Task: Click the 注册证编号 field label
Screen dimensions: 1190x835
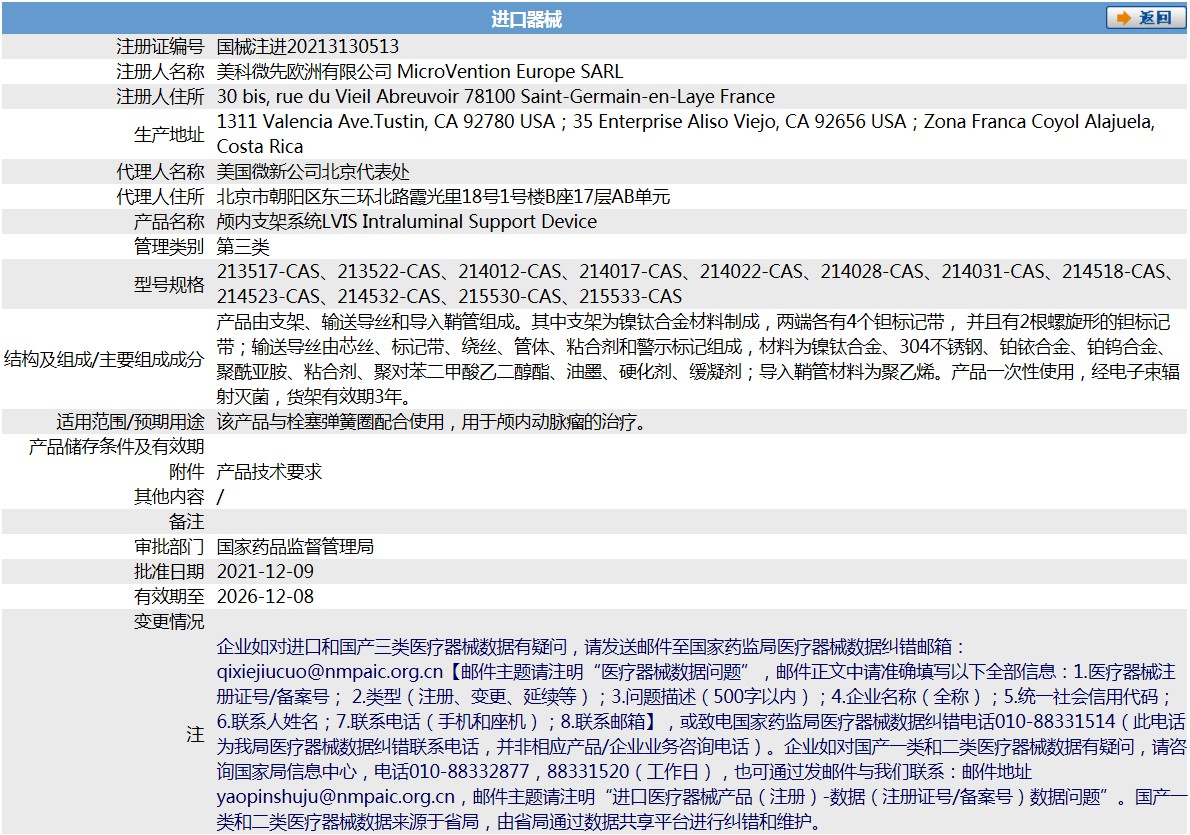Action: point(160,46)
